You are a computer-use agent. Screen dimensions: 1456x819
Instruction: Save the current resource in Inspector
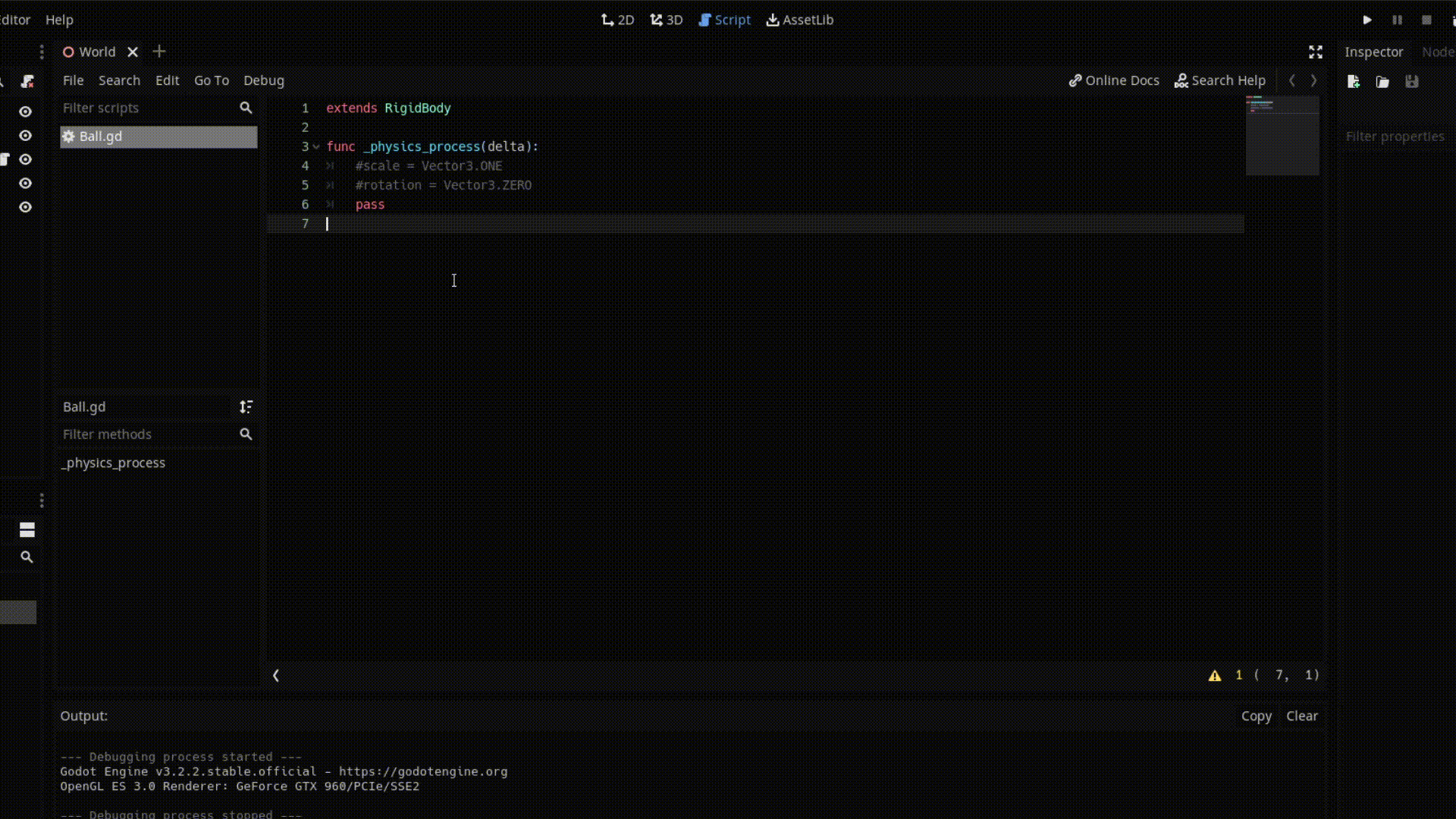click(x=1411, y=81)
